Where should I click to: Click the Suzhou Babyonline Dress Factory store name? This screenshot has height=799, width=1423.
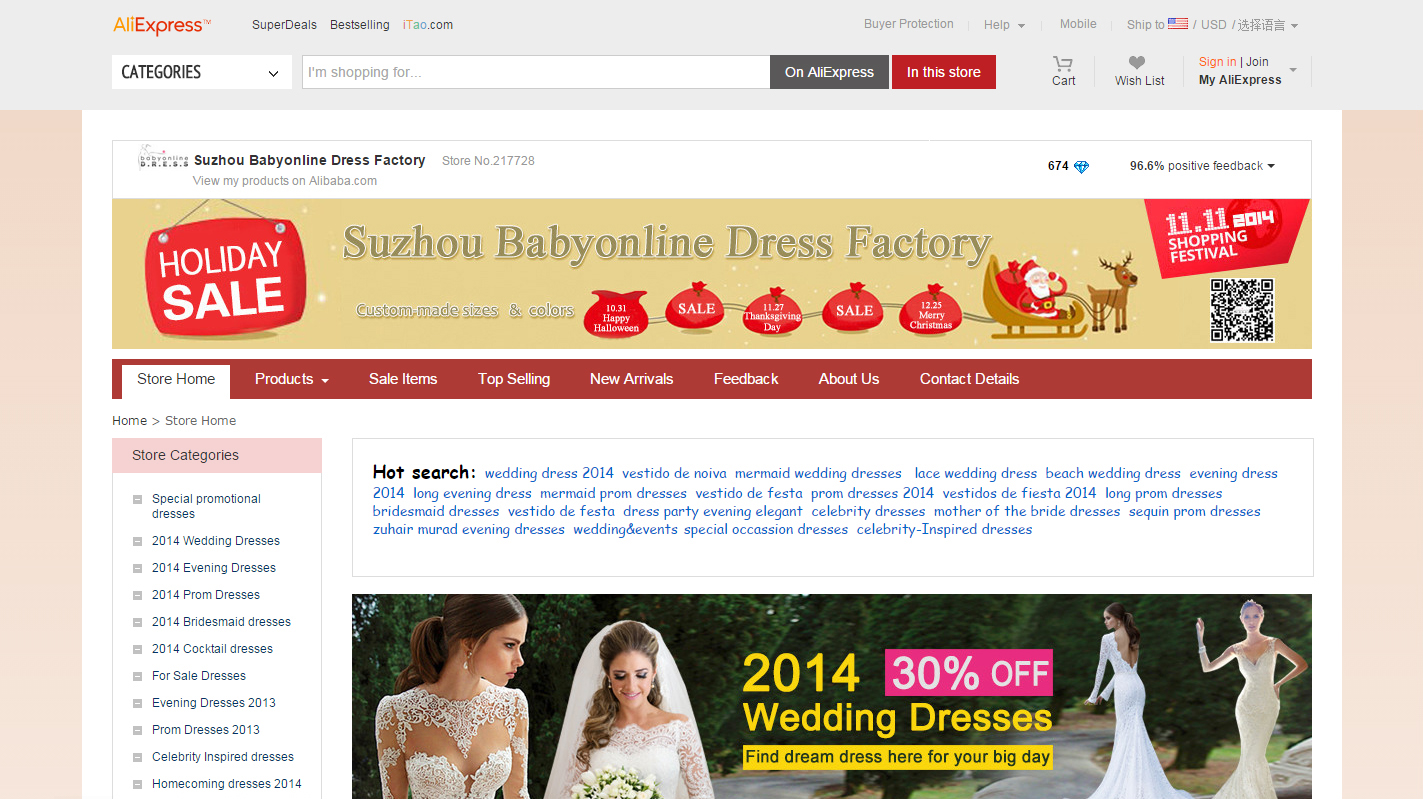coord(310,160)
